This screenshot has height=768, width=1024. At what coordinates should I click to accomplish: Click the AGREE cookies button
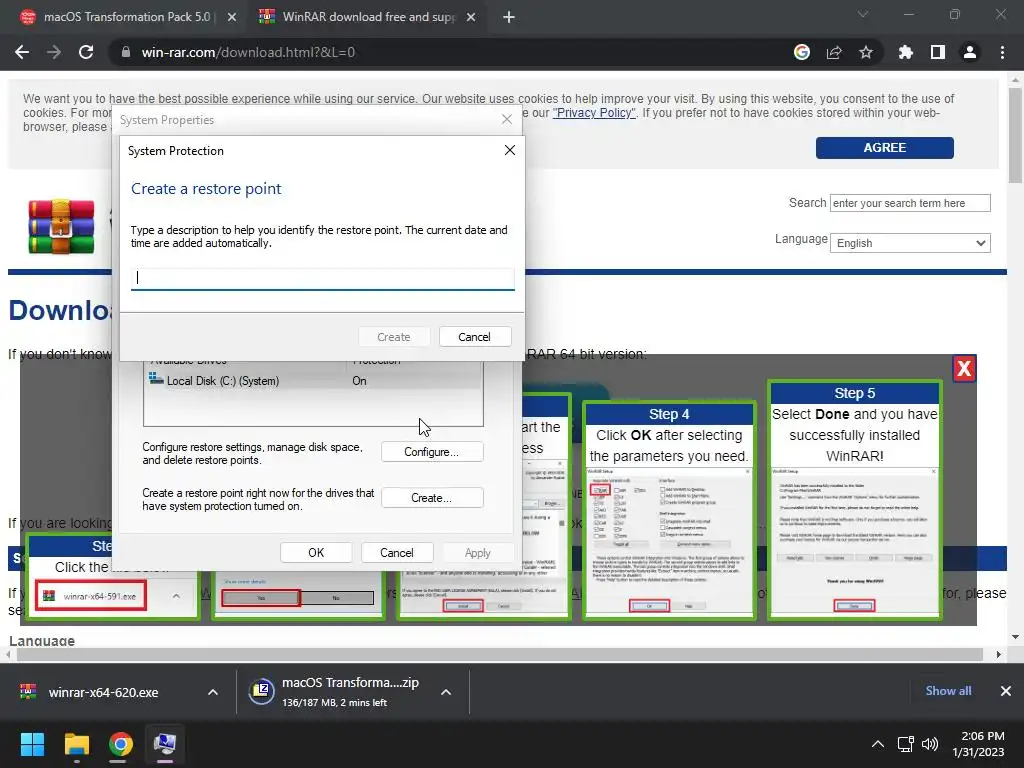884,148
